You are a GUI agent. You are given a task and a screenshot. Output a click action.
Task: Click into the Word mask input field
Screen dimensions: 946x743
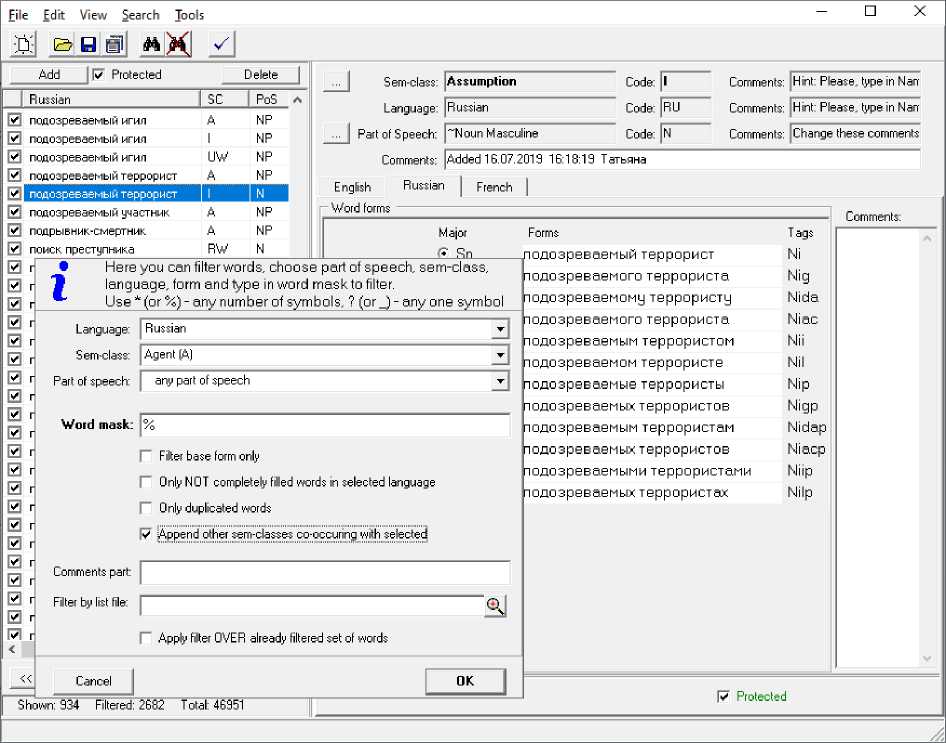(x=324, y=425)
